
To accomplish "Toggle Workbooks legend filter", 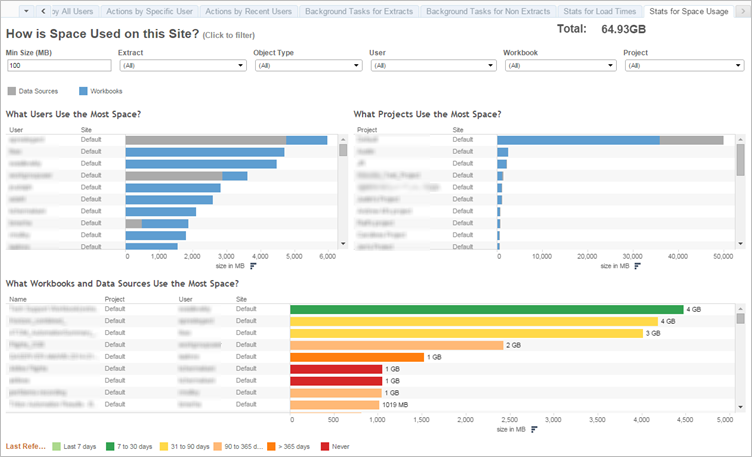I will [101, 91].
